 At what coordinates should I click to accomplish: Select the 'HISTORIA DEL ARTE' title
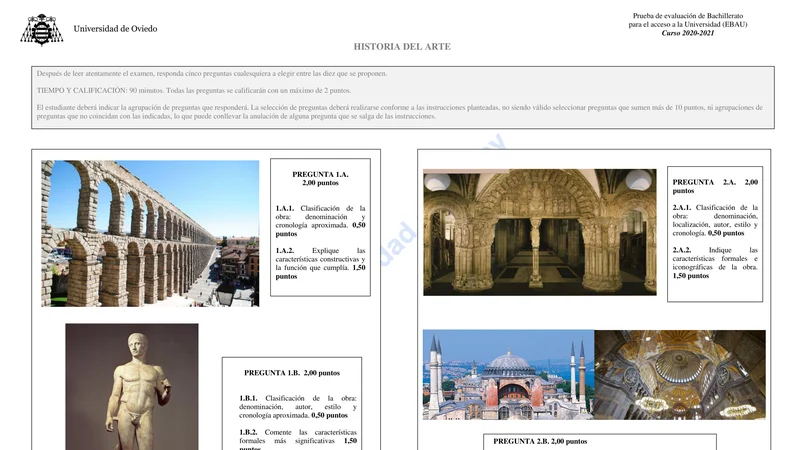(x=402, y=47)
